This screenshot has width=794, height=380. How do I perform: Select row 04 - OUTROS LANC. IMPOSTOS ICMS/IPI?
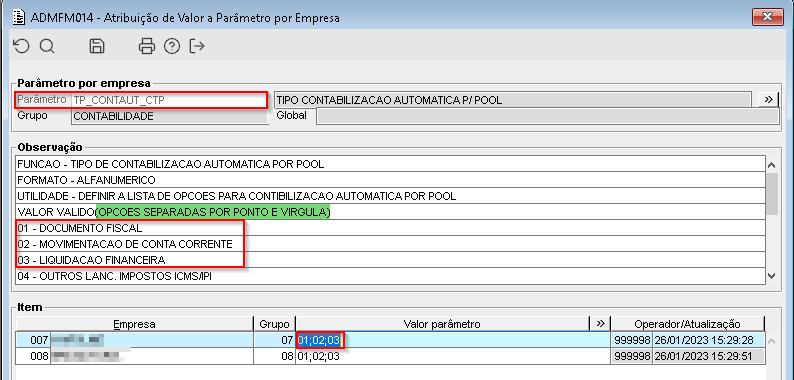[x=390, y=276]
